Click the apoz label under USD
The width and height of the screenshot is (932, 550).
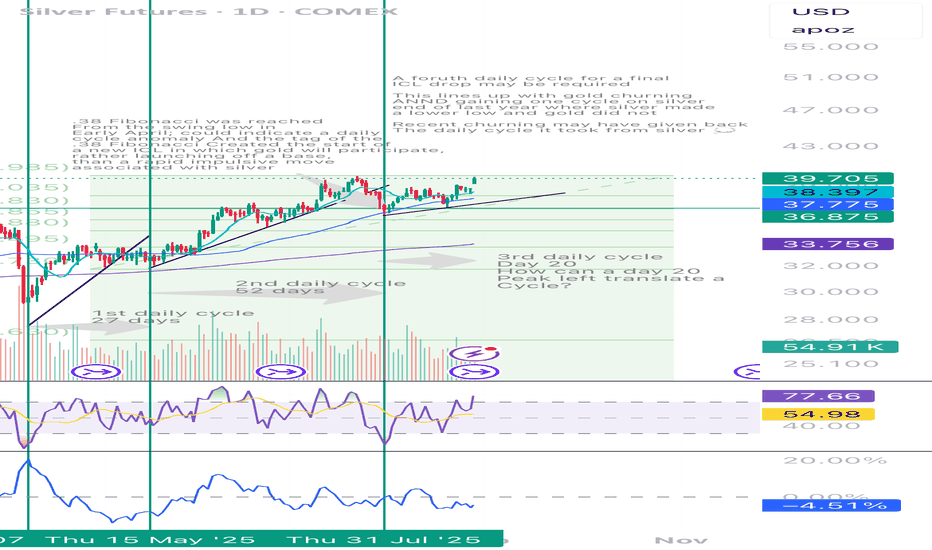tap(823, 30)
